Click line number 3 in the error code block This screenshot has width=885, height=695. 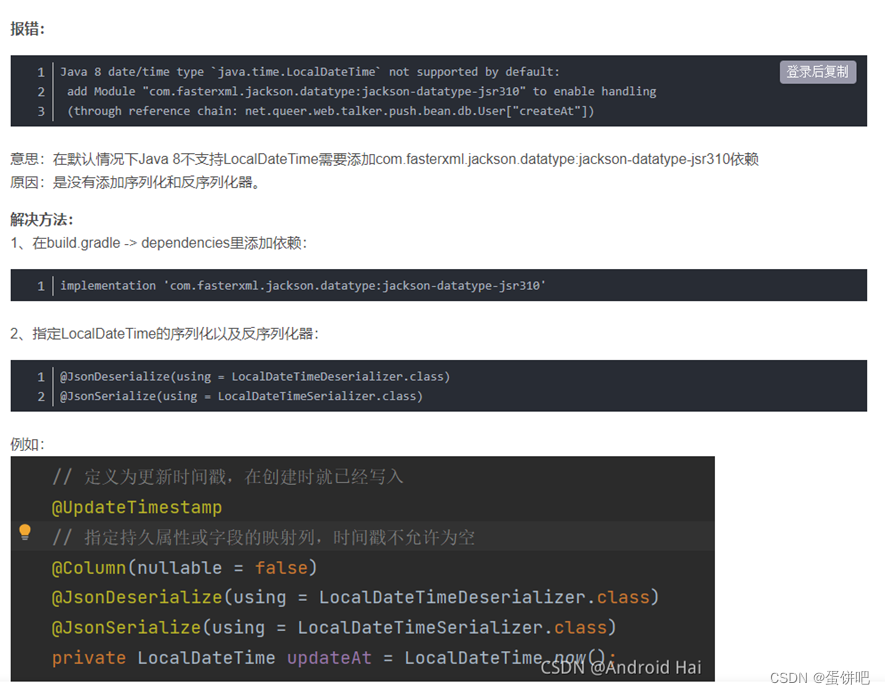pyautogui.click(x=40, y=110)
